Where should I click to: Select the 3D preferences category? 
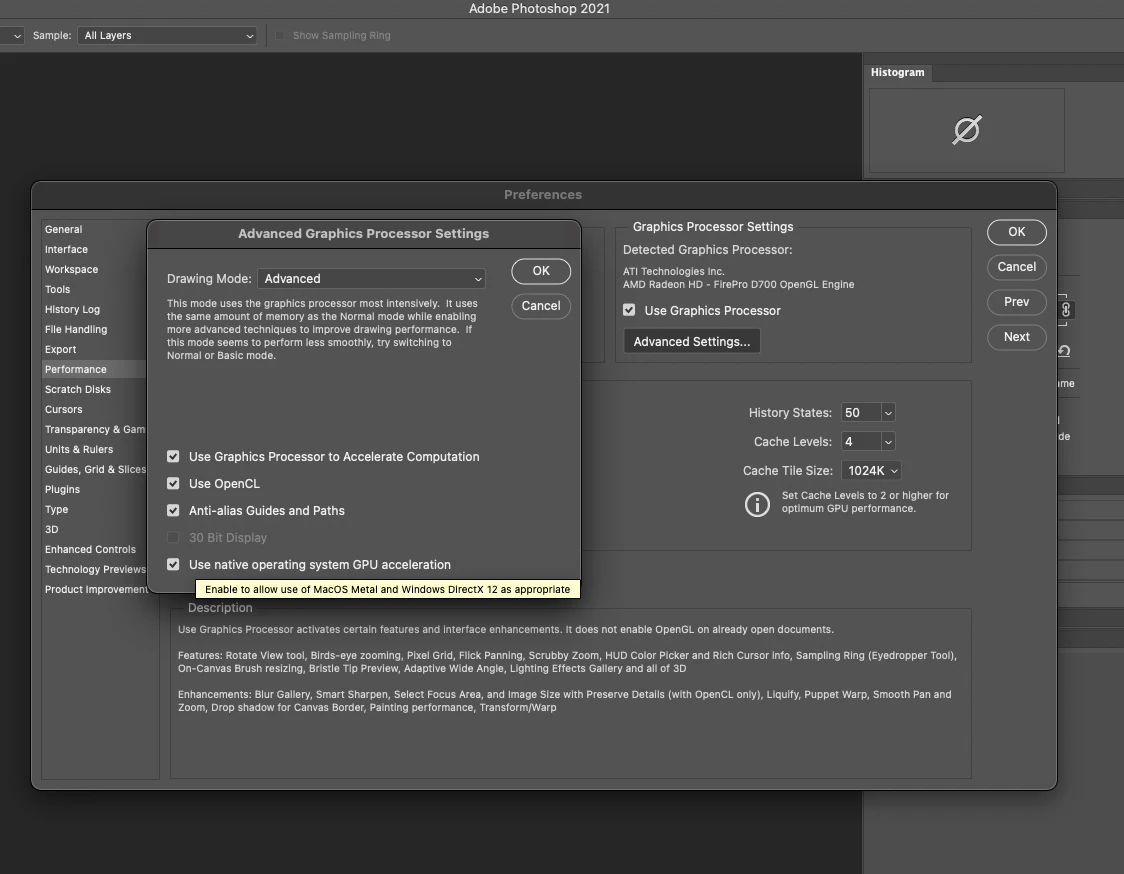click(x=52, y=530)
